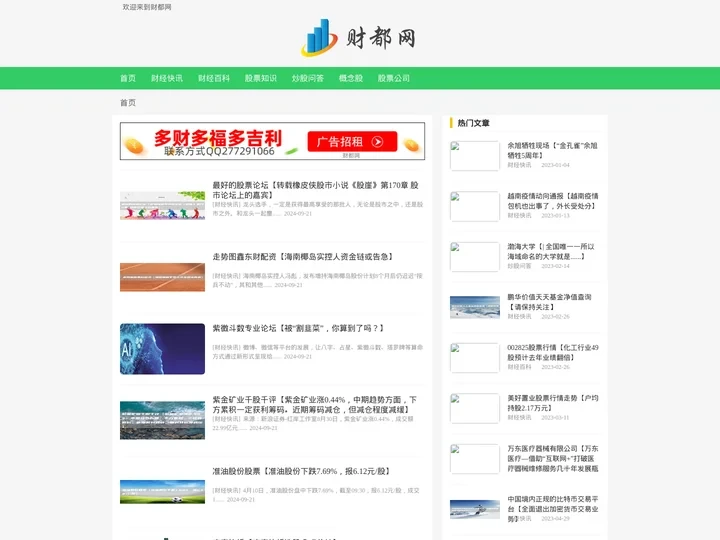Open article 淮油股份股票 title link

pyautogui.click(x=302, y=471)
